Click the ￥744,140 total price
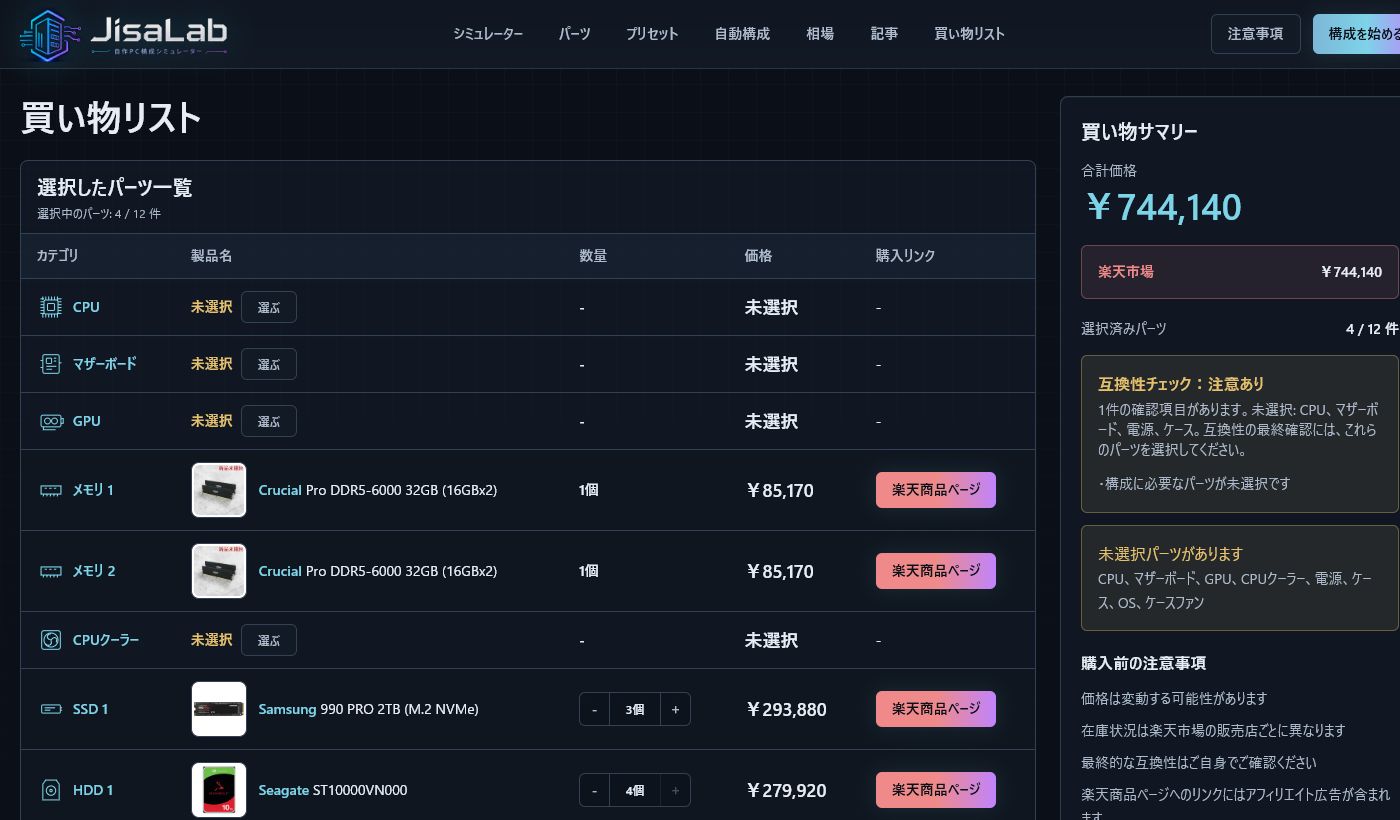 click(1164, 207)
